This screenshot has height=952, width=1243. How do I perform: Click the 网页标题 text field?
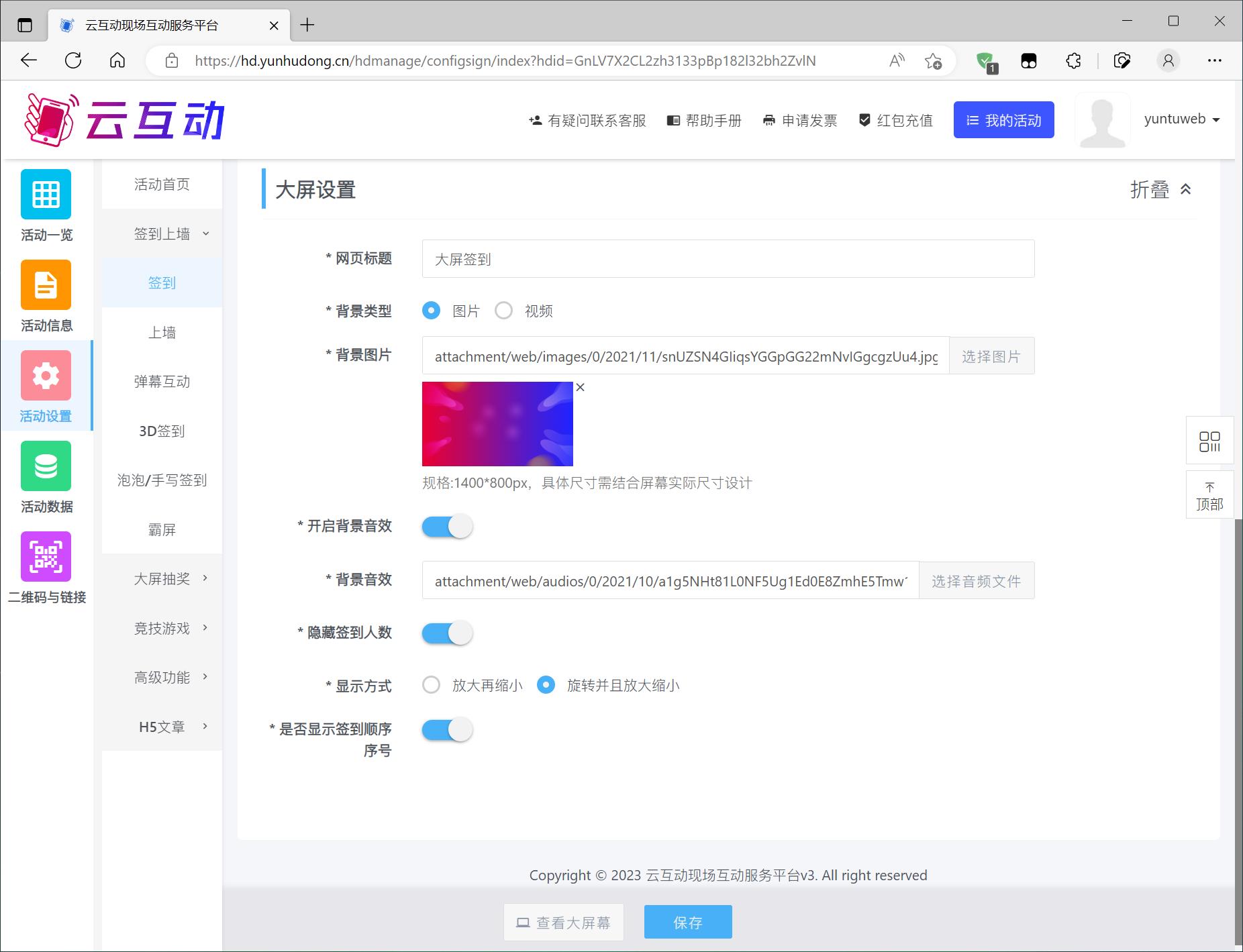[728, 259]
